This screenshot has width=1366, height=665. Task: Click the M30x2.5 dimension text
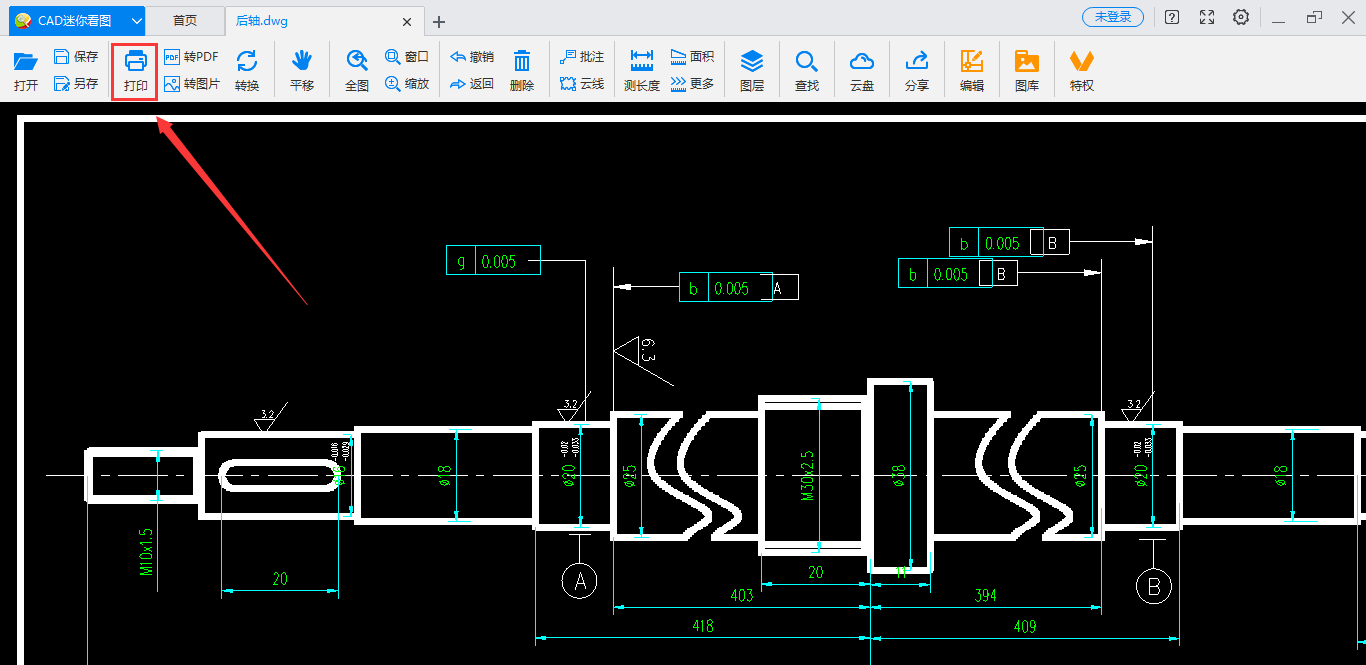pos(808,474)
